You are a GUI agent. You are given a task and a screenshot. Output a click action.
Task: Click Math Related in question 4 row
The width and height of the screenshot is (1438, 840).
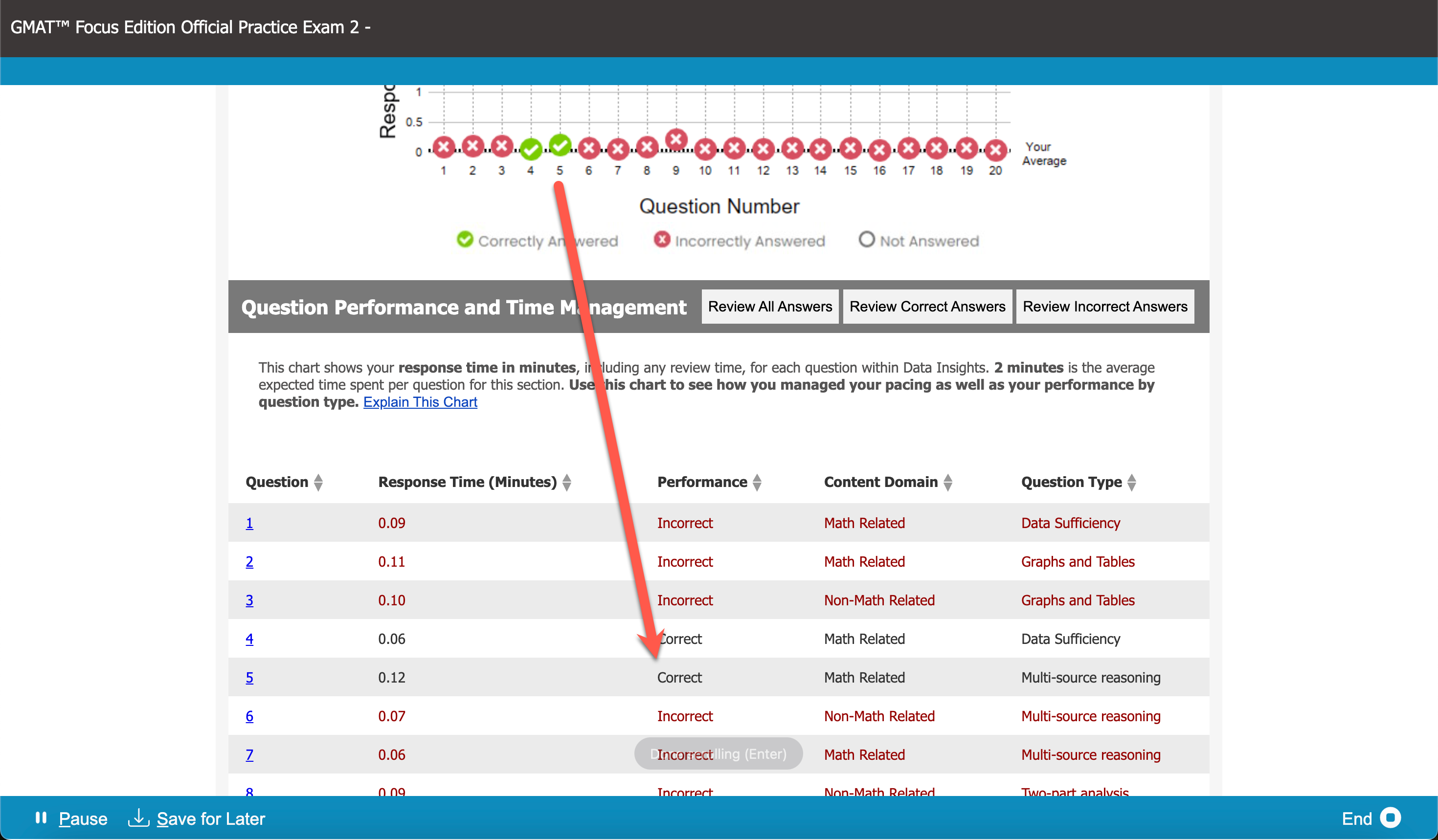click(x=864, y=639)
